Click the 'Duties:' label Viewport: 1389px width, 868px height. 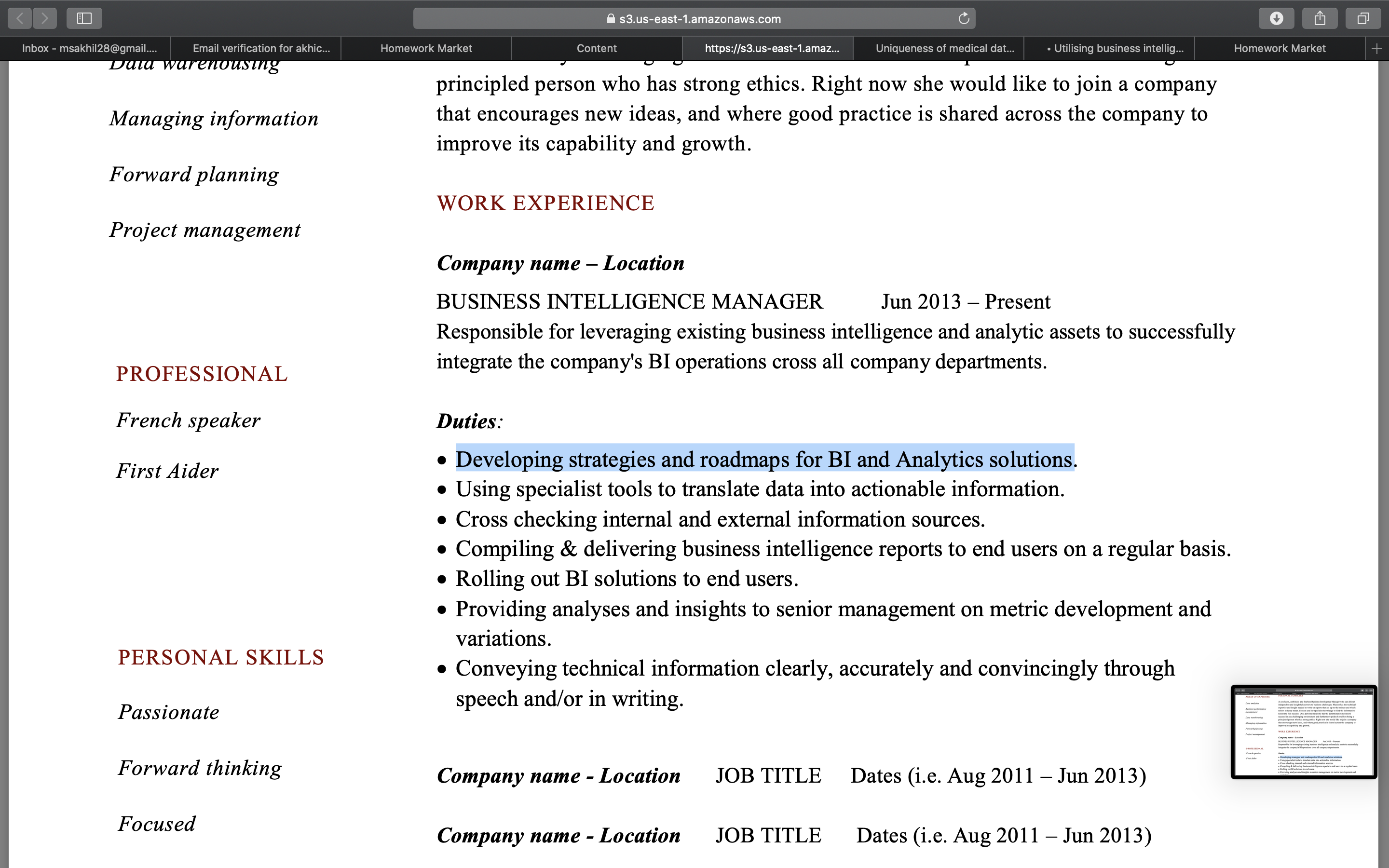[469, 421]
